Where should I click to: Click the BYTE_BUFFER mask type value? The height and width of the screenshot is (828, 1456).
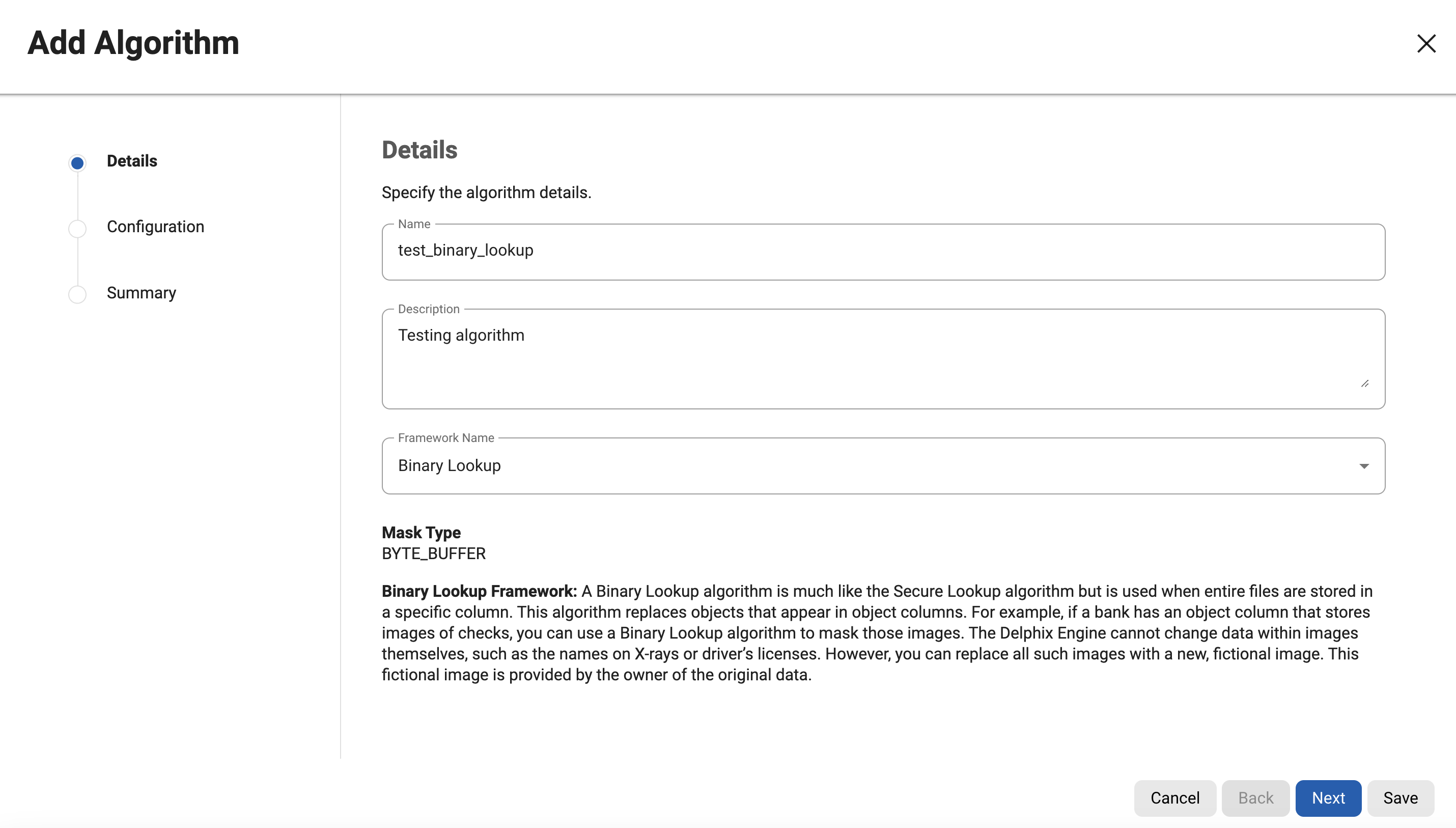434,554
